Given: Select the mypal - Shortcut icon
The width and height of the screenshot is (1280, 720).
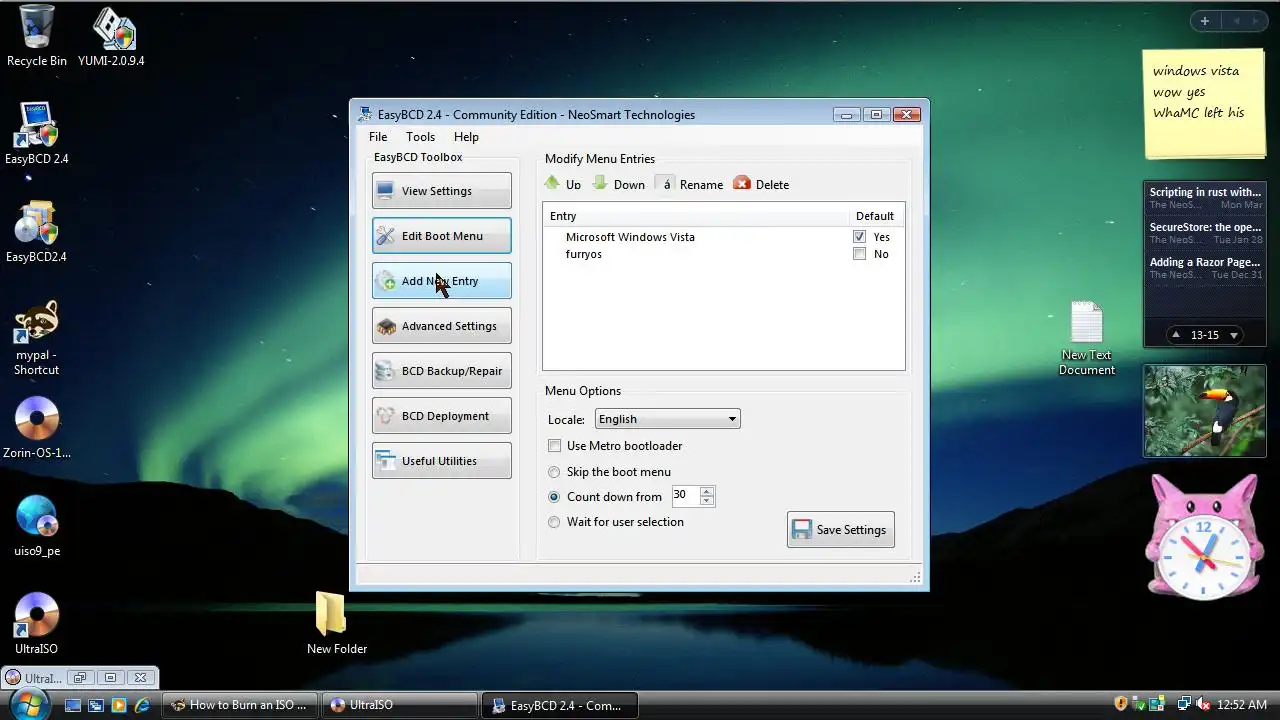Looking at the screenshot, I should (x=37, y=338).
